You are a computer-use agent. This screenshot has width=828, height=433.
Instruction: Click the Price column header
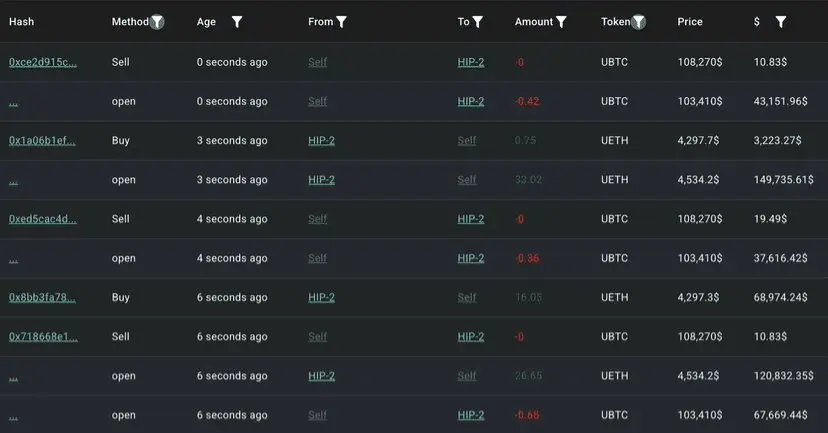[690, 22]
